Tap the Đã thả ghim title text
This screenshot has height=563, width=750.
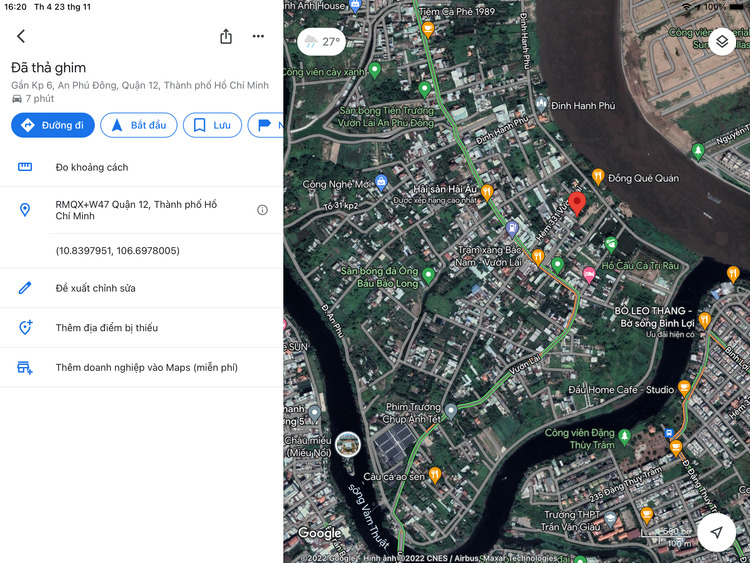tap(48, 68)
